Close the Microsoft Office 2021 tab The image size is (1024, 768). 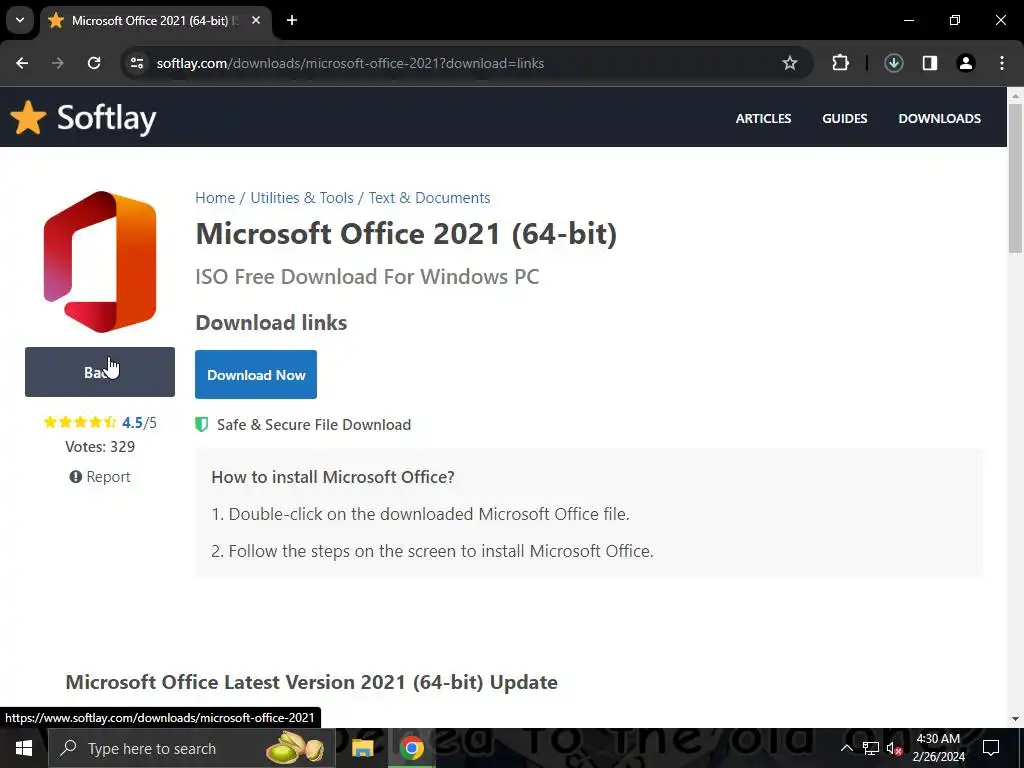256,20
